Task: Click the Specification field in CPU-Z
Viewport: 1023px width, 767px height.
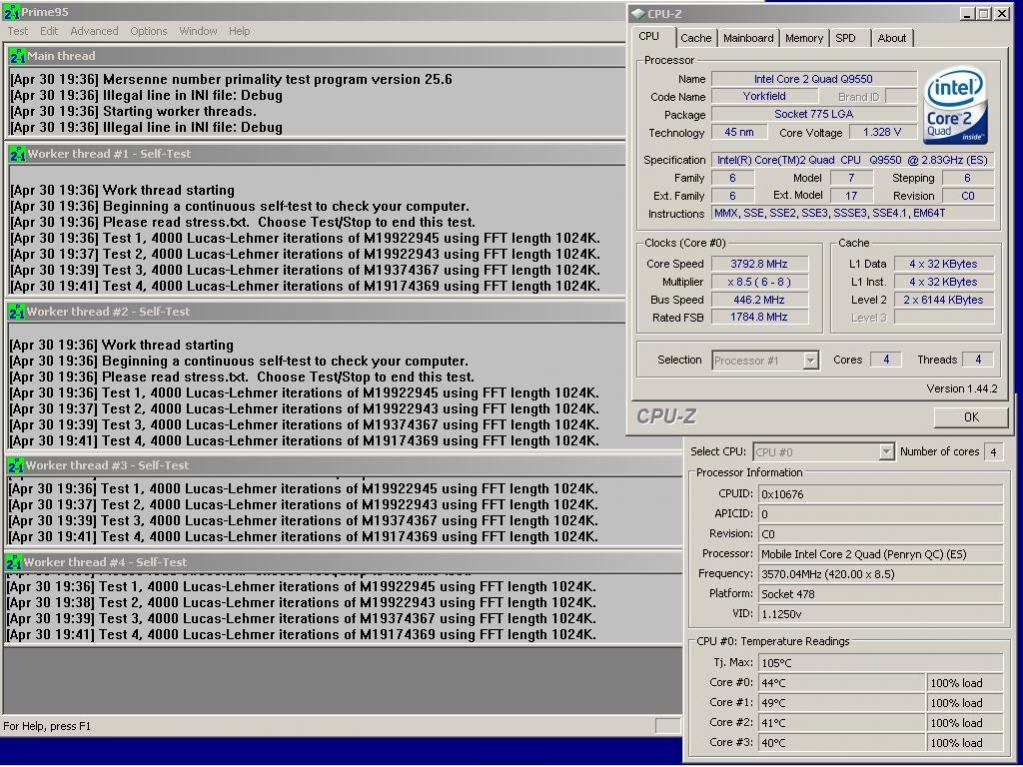Action: tap(852, 160)
